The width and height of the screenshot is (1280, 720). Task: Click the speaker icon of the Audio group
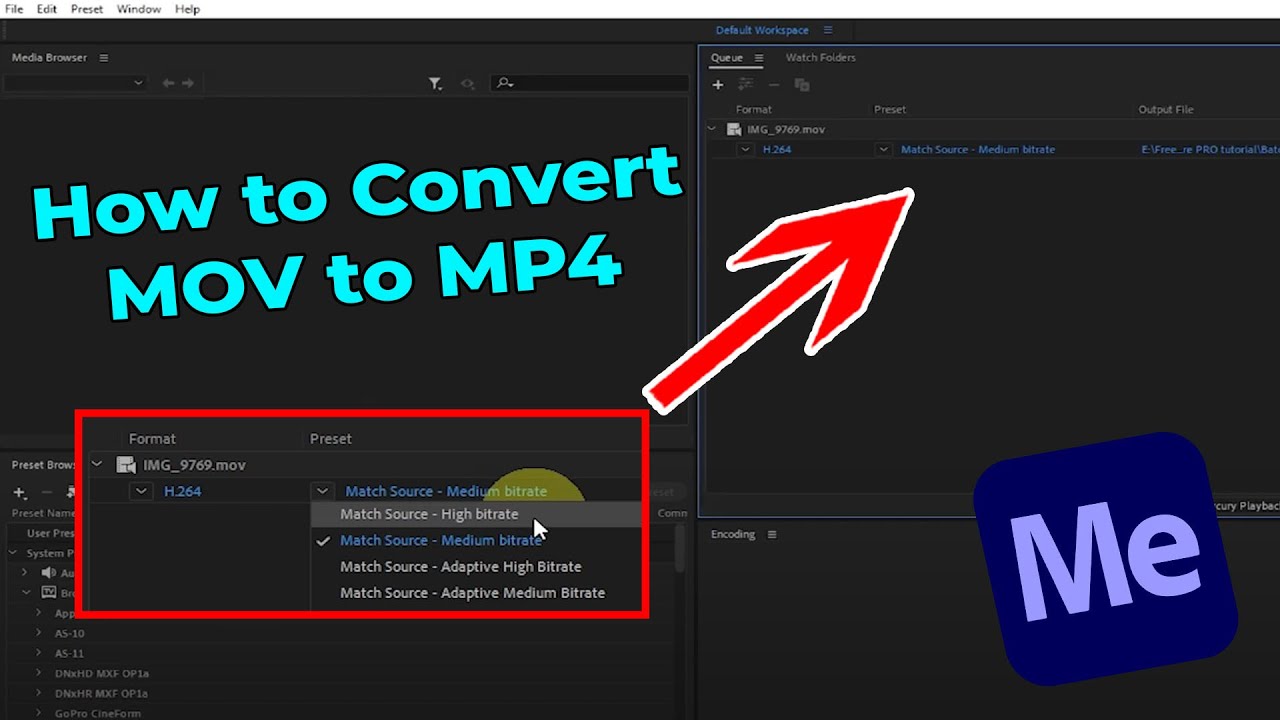(x=49, y=573)
